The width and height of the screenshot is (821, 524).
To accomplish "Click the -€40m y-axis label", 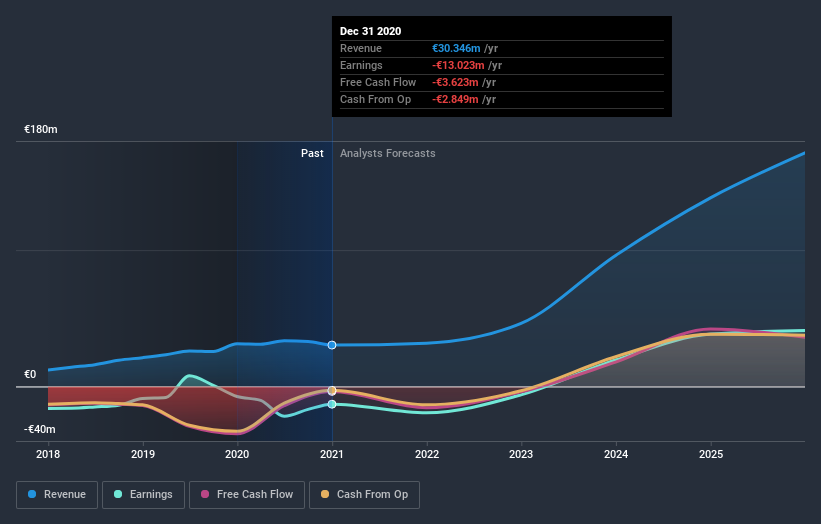I will 40,429.
